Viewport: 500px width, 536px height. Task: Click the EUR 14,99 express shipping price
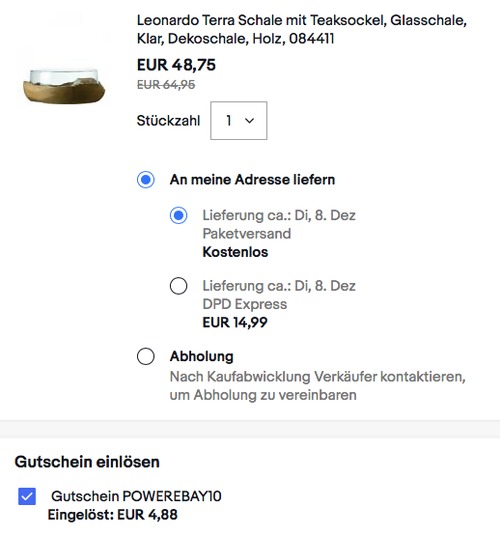pos(235,322)
